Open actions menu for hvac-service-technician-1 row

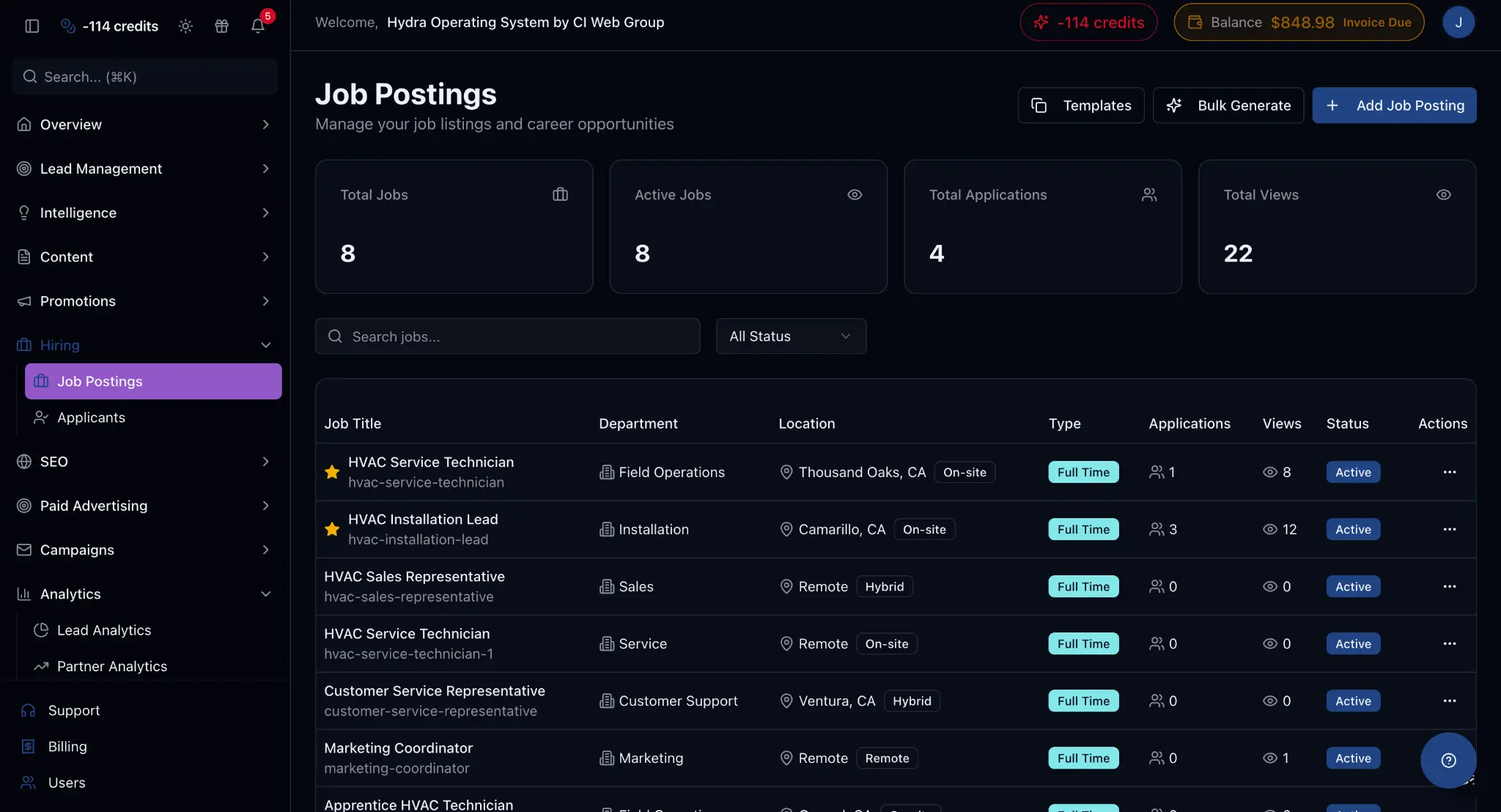click(1450, 643)
